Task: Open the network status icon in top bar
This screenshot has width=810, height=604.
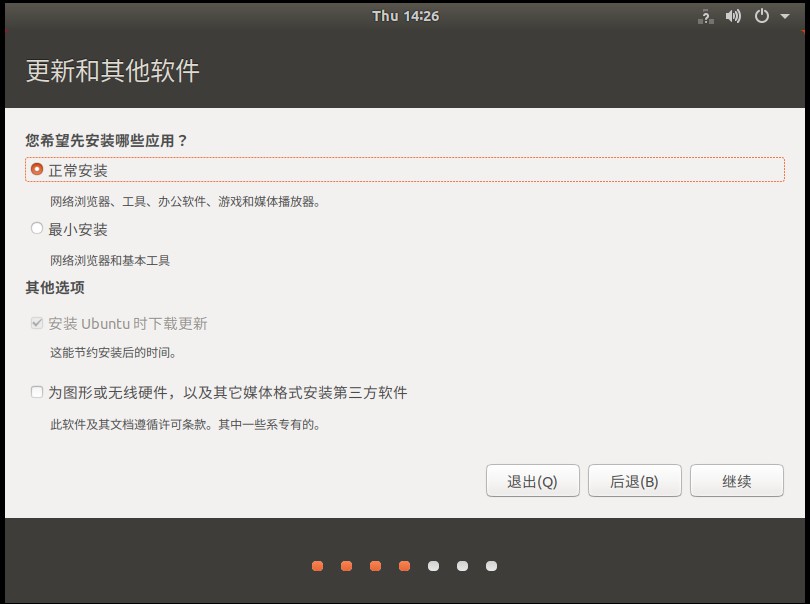Action: coord(706,17)
